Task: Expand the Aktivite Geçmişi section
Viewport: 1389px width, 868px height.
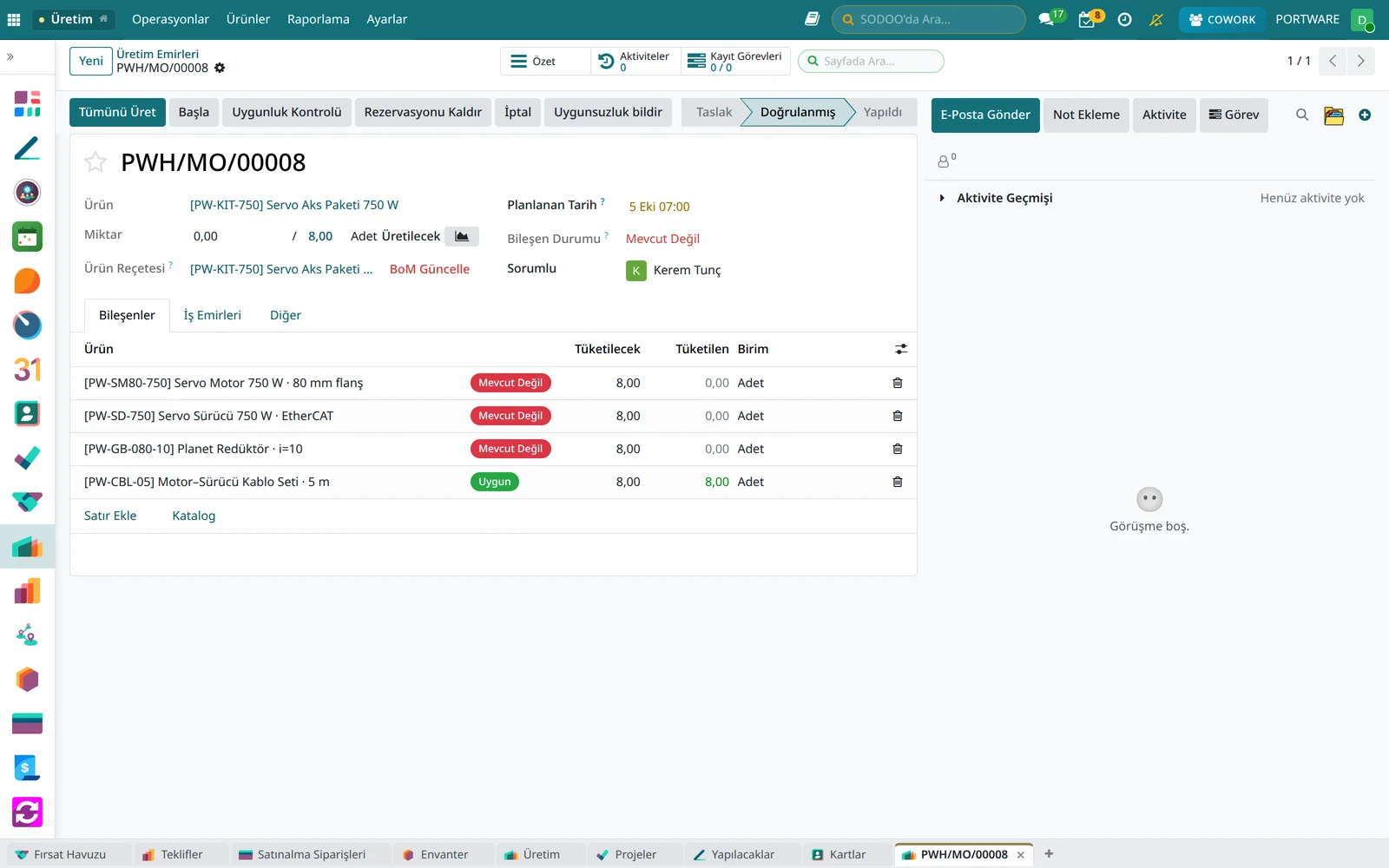Action: 996,198
